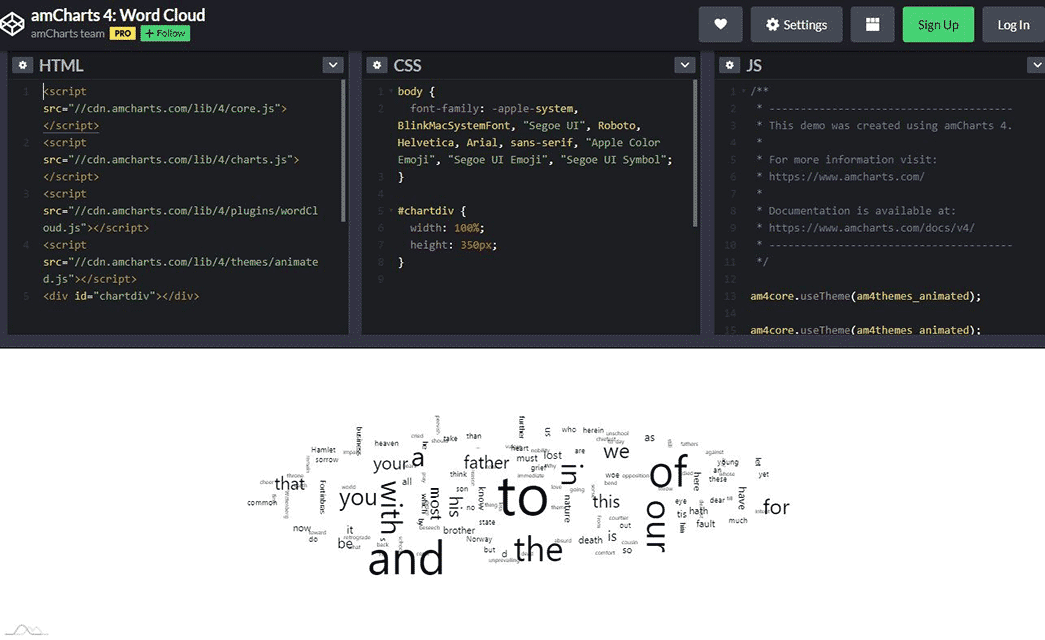Click the word 'that' in the cloud
The width and height of the screenshot is (1045, 640).
pos(289,483)
